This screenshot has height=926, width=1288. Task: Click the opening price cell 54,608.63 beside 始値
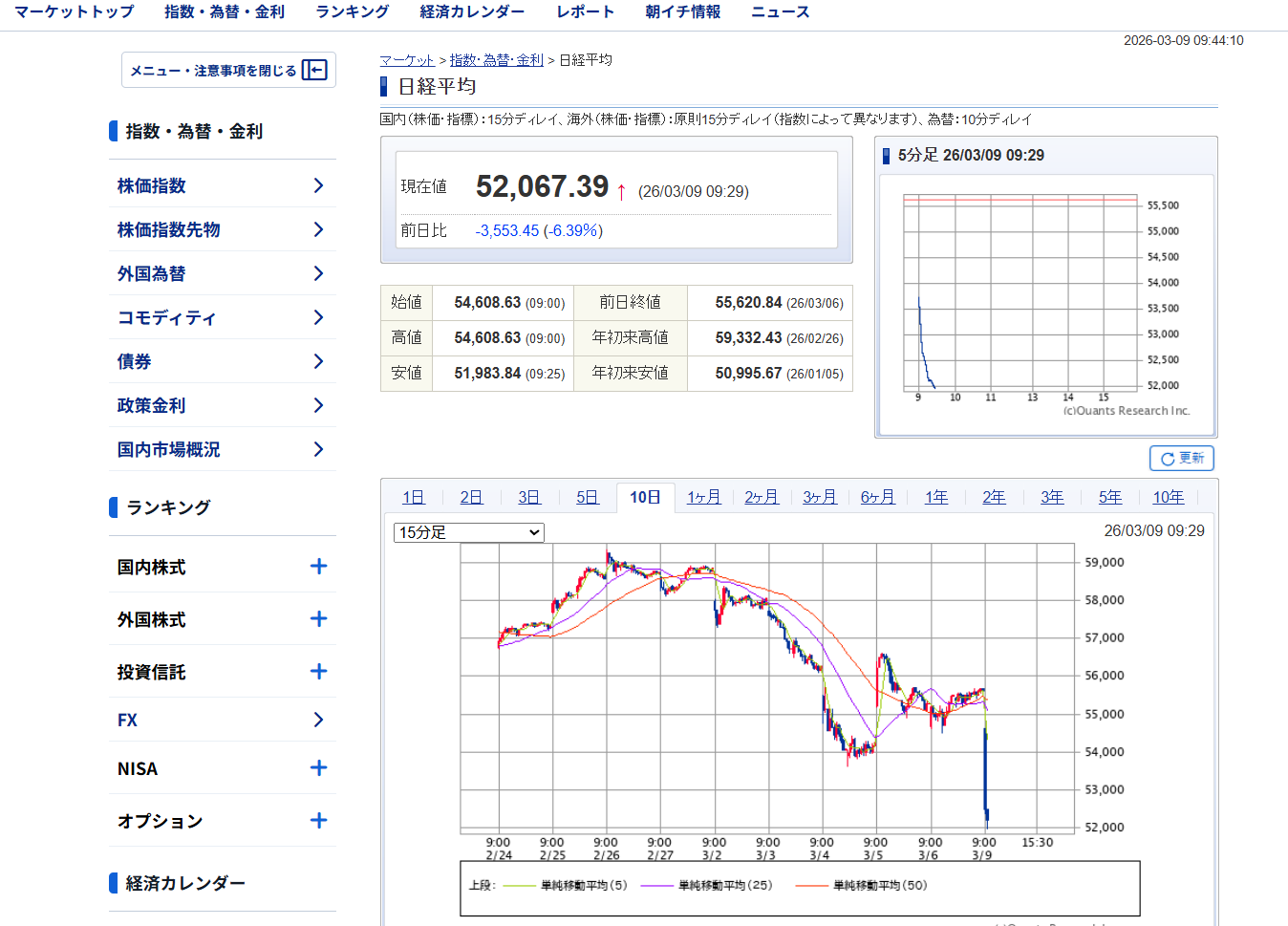pos(504,303)
